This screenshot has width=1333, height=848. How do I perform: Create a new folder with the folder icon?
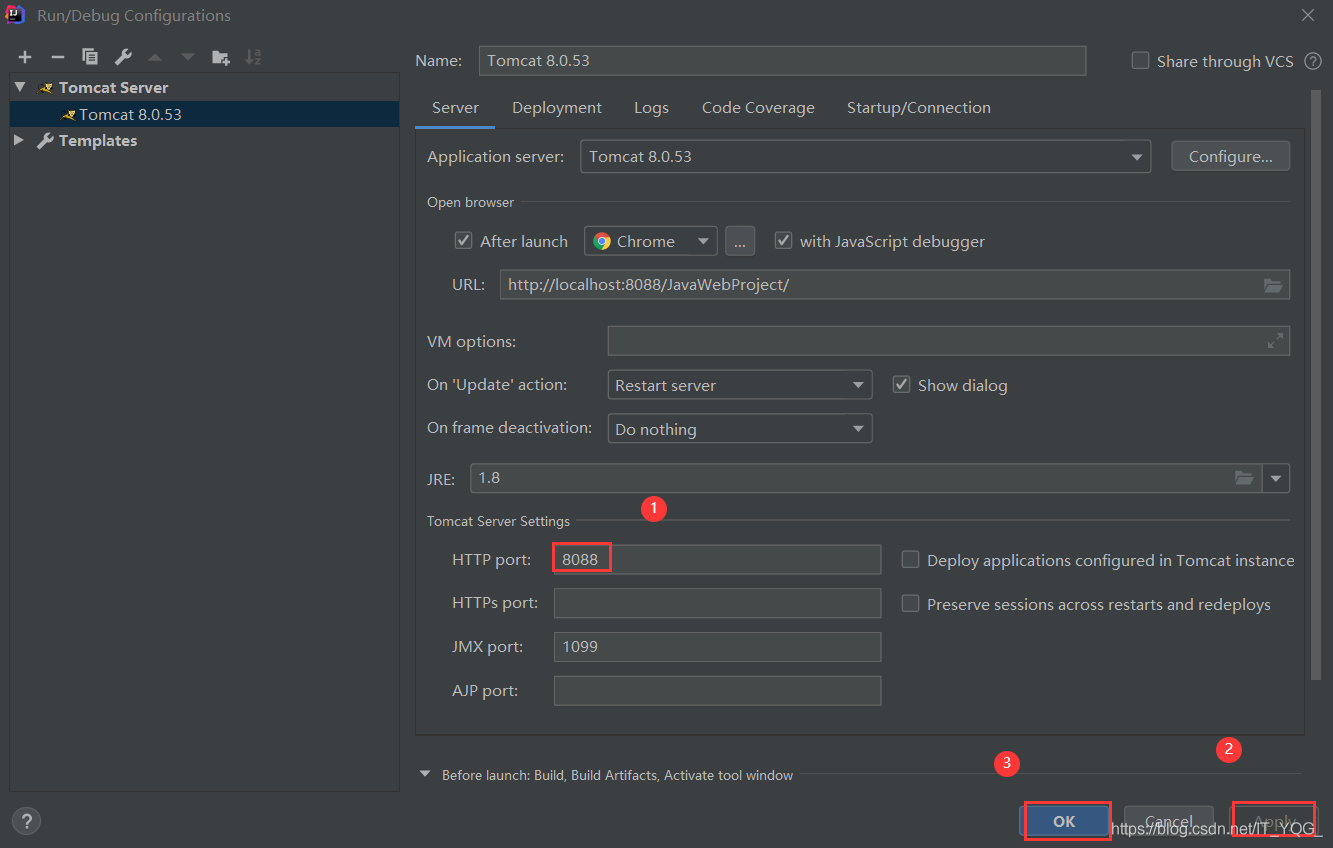click(x=221, y=57)
